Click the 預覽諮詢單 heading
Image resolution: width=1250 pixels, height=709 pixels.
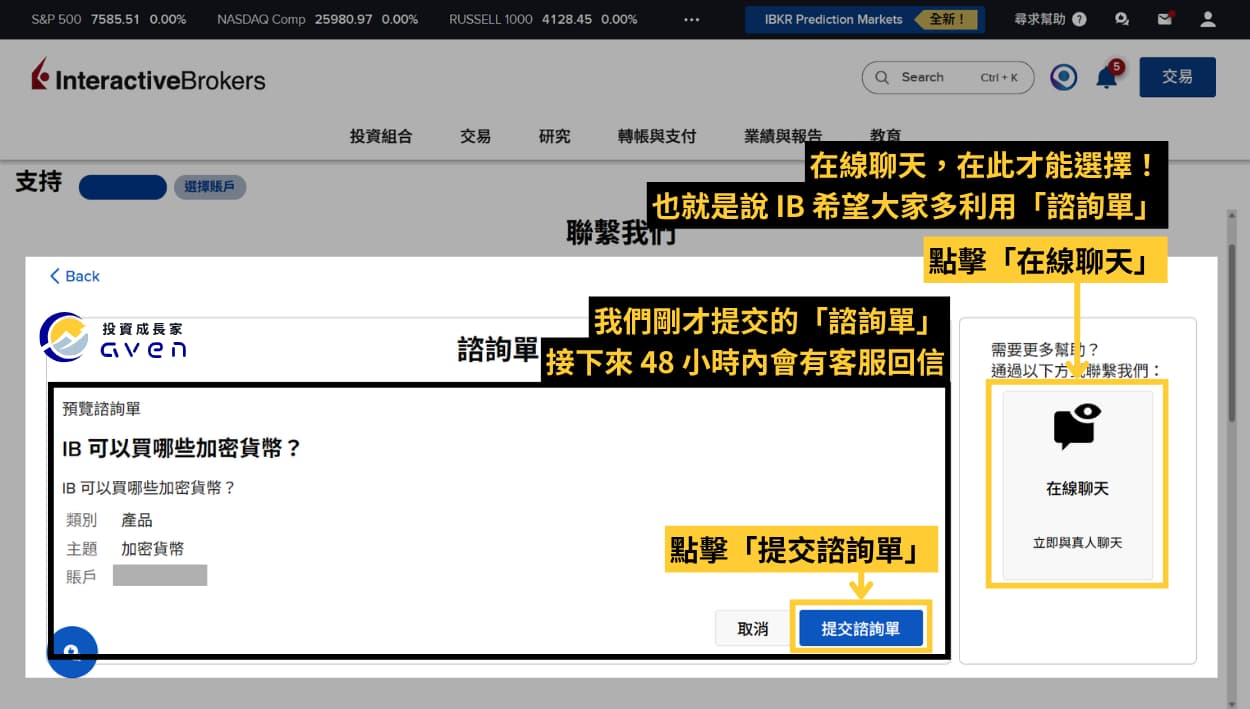pos(101,409)
